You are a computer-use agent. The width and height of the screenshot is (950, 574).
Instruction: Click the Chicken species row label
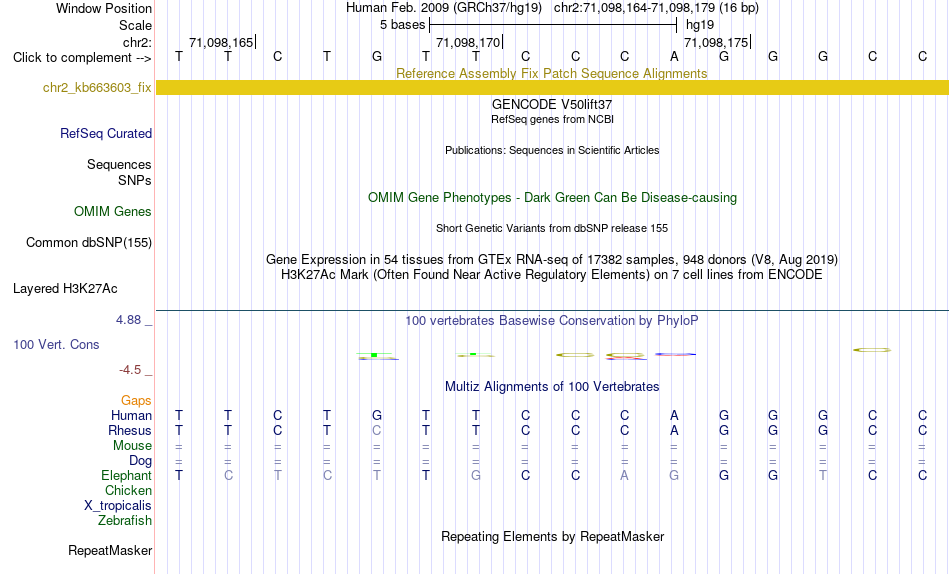(128, 490)
